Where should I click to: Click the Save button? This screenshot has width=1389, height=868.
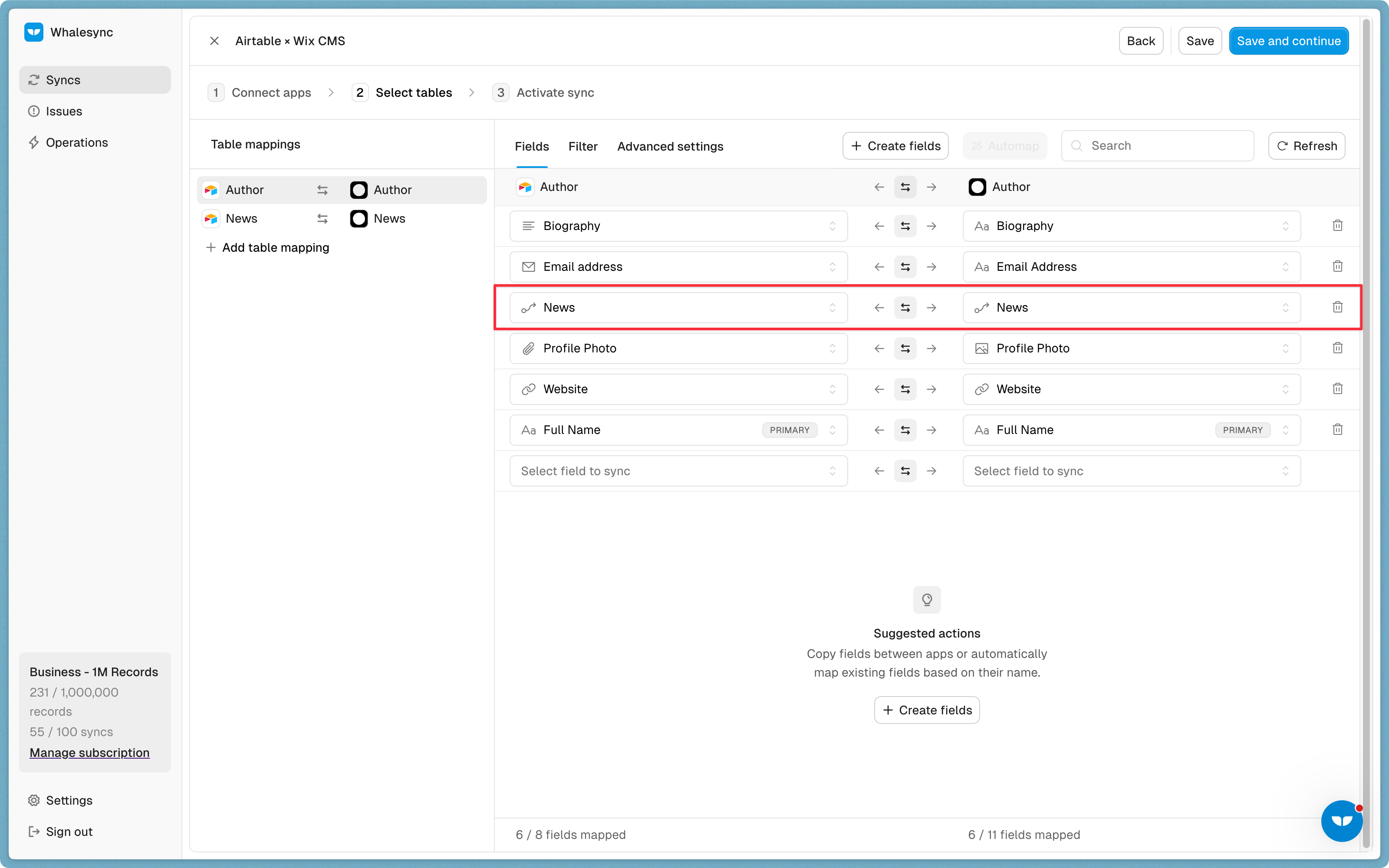pyautogui.click(x=1200, y=41)
